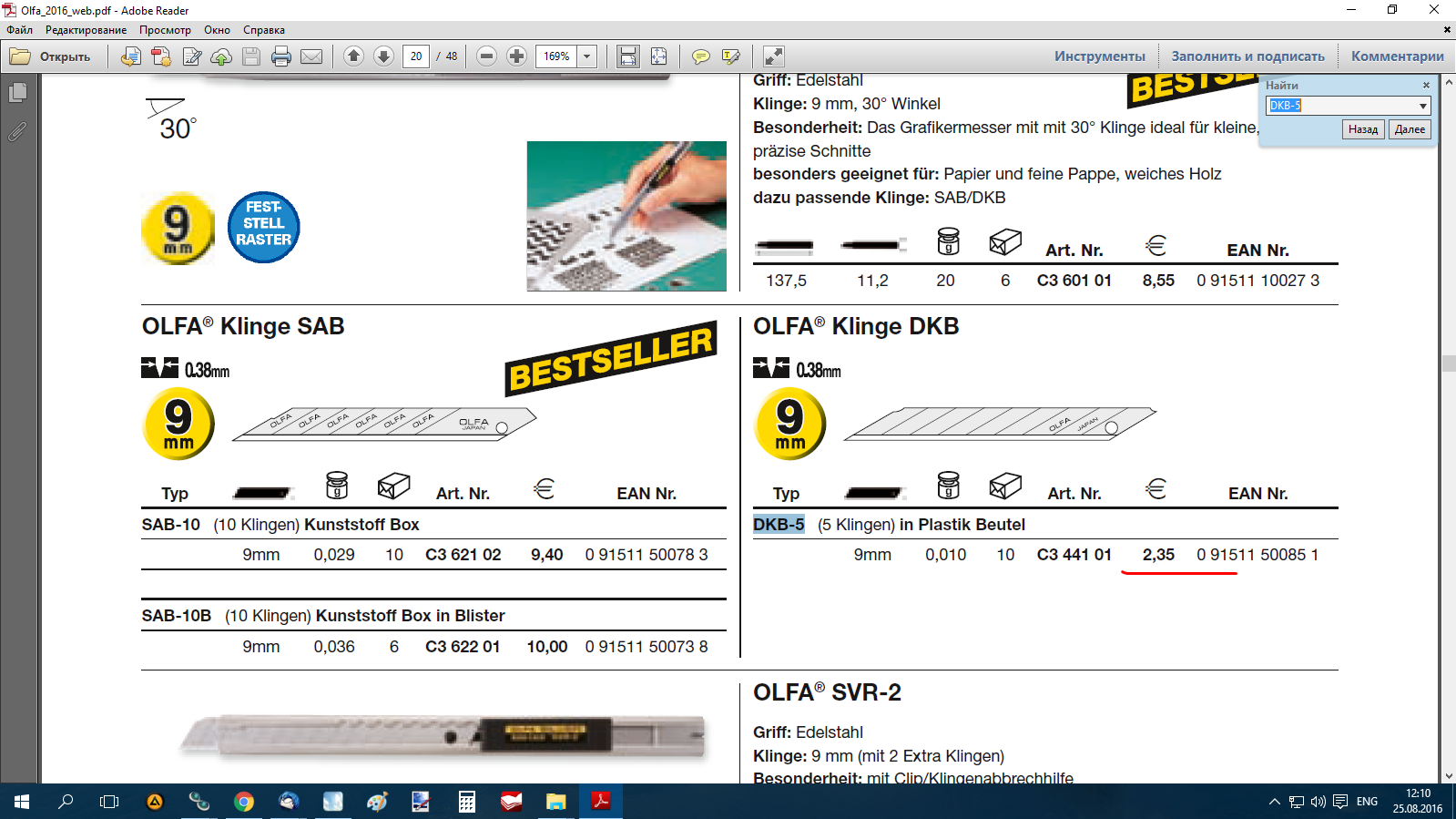
Task: Click the OLFA Klinge DKB heading
Action: 856,327
